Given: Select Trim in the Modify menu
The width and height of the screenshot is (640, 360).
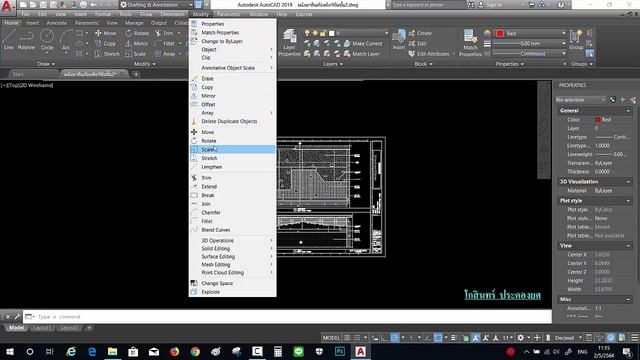Looking at the screenshot, I should (233, 178).
